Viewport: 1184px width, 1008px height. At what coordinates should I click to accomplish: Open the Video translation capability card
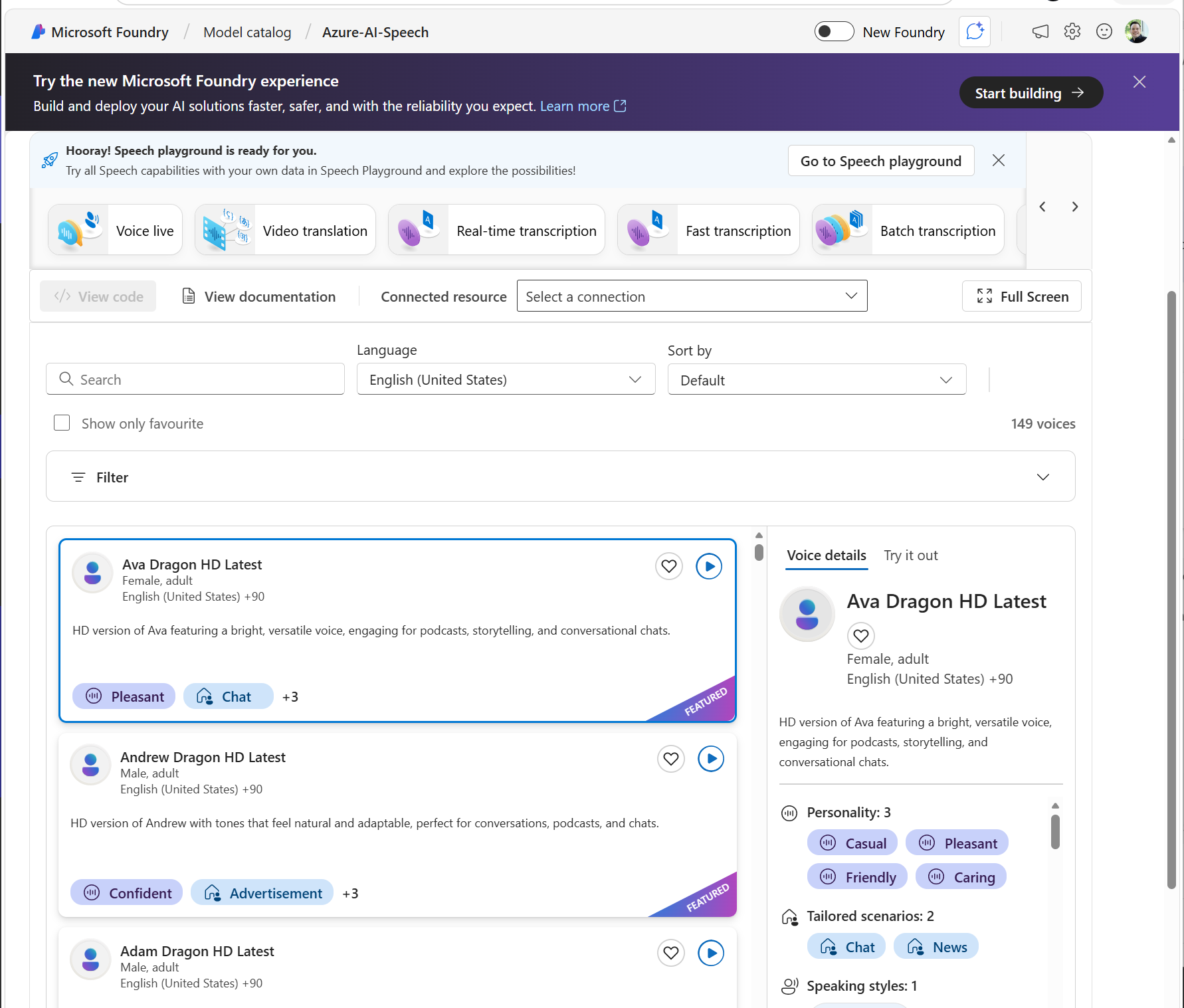[x=285, y=230]
